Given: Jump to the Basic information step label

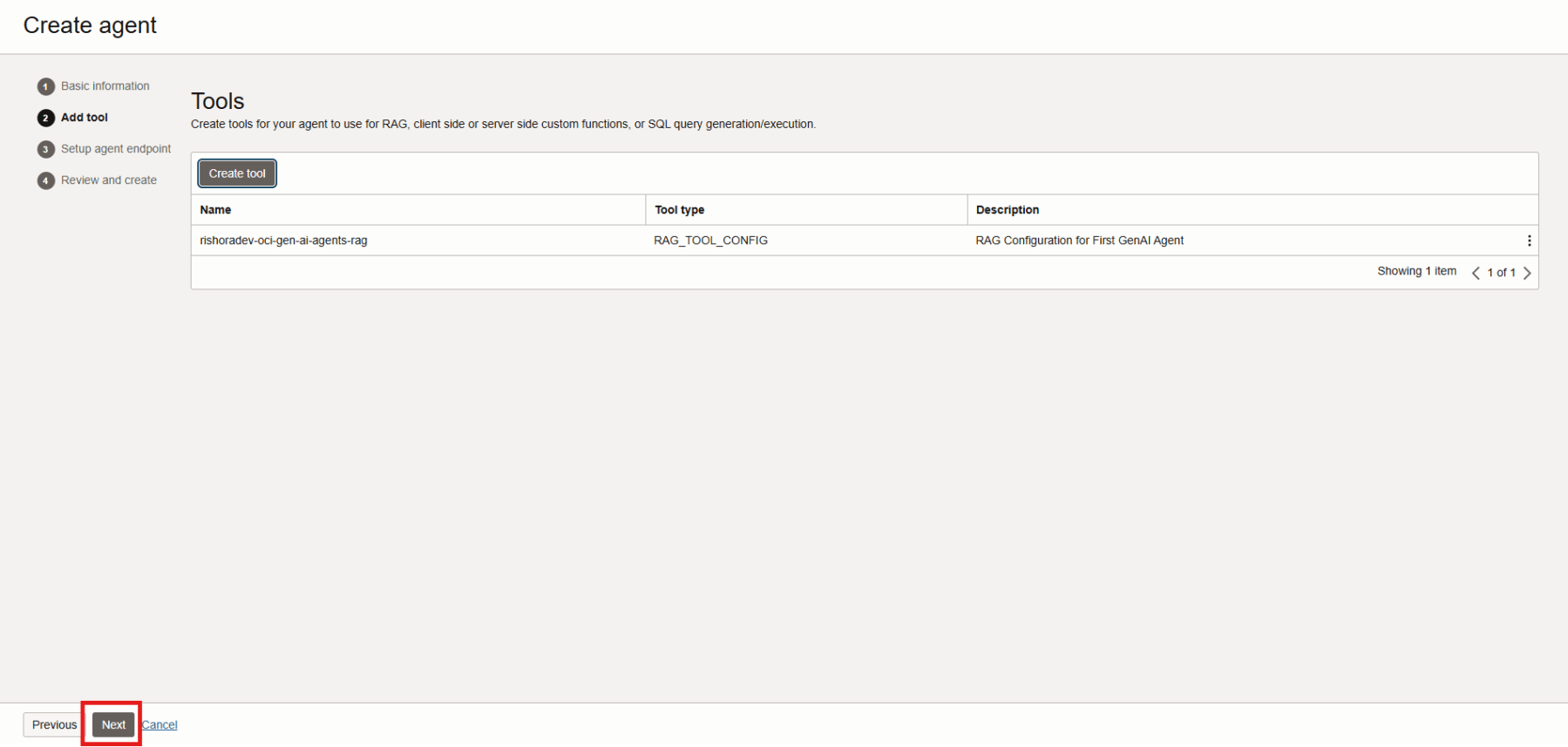Looking at the screenshot, I should pyautogui.click(x=105, y=86).
